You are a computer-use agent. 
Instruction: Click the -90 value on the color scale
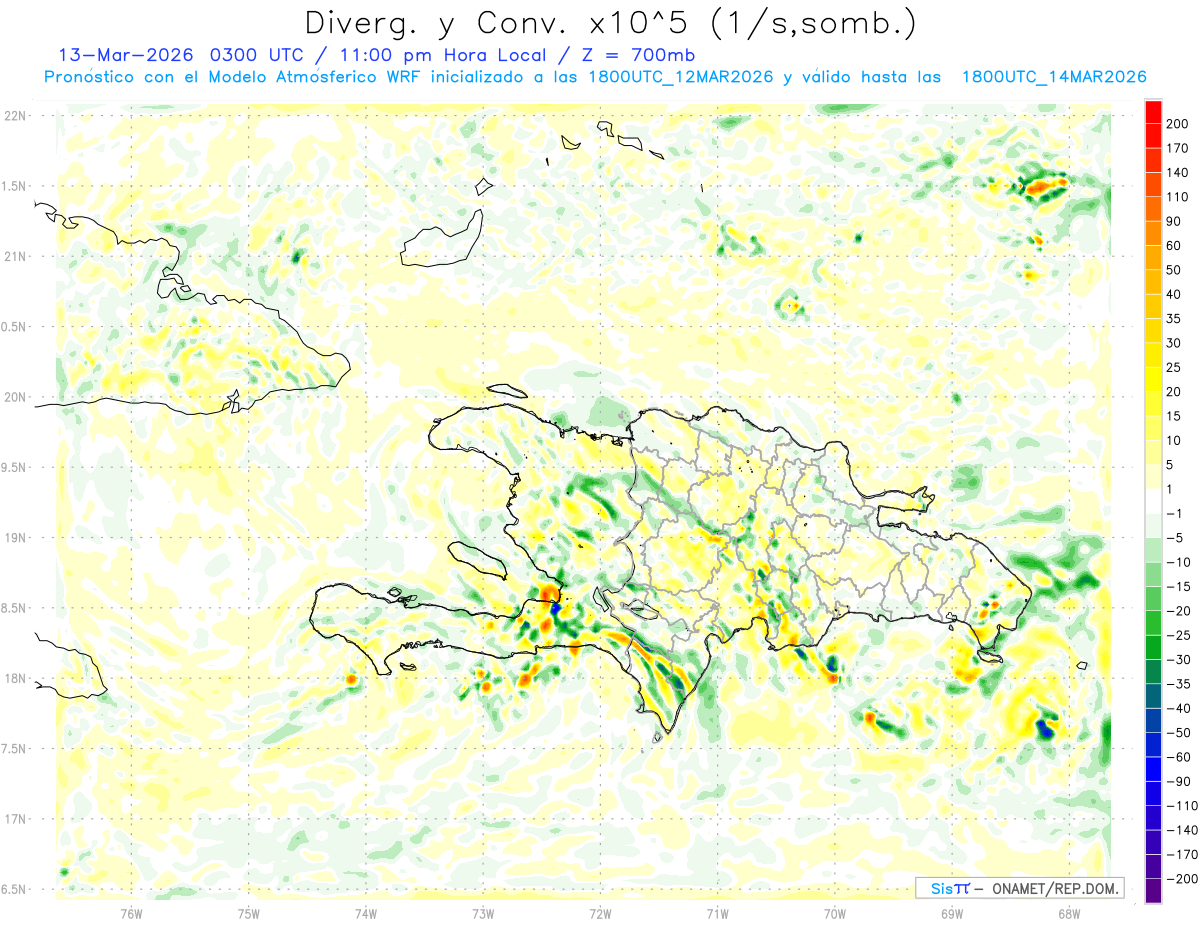pos(1177,781)
